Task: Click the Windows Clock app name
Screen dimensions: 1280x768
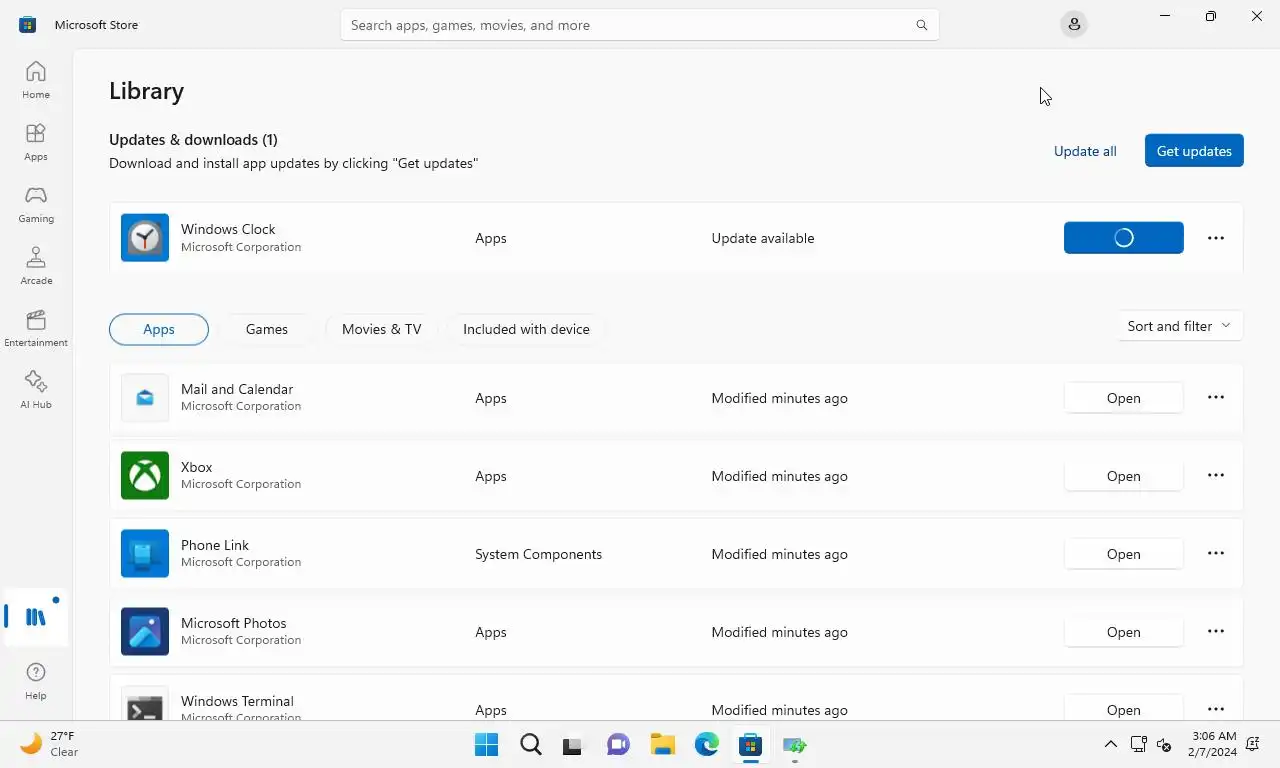Action: point(228,229)
